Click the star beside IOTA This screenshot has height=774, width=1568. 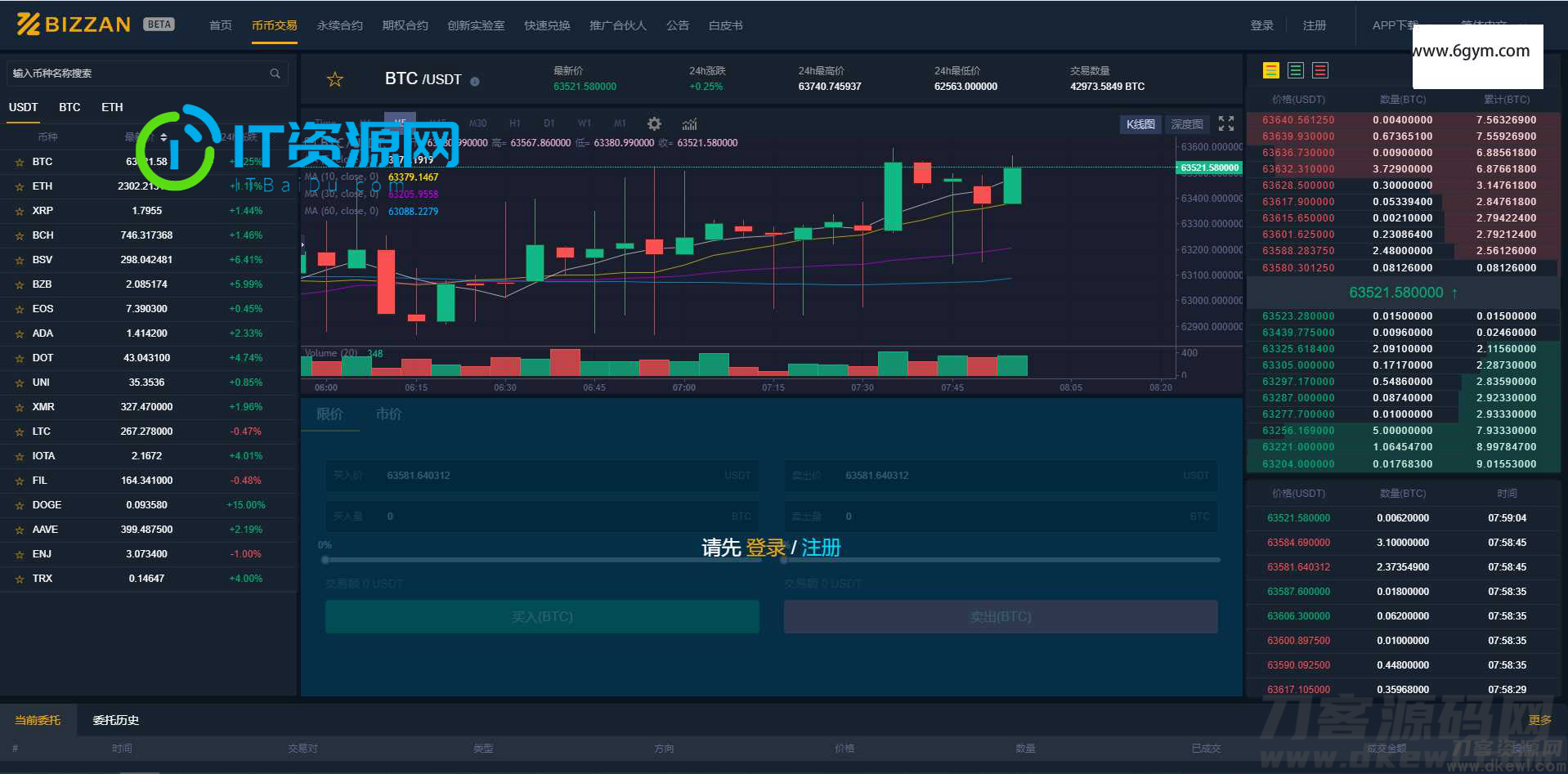pyautogui.click(x=20, y=456)
